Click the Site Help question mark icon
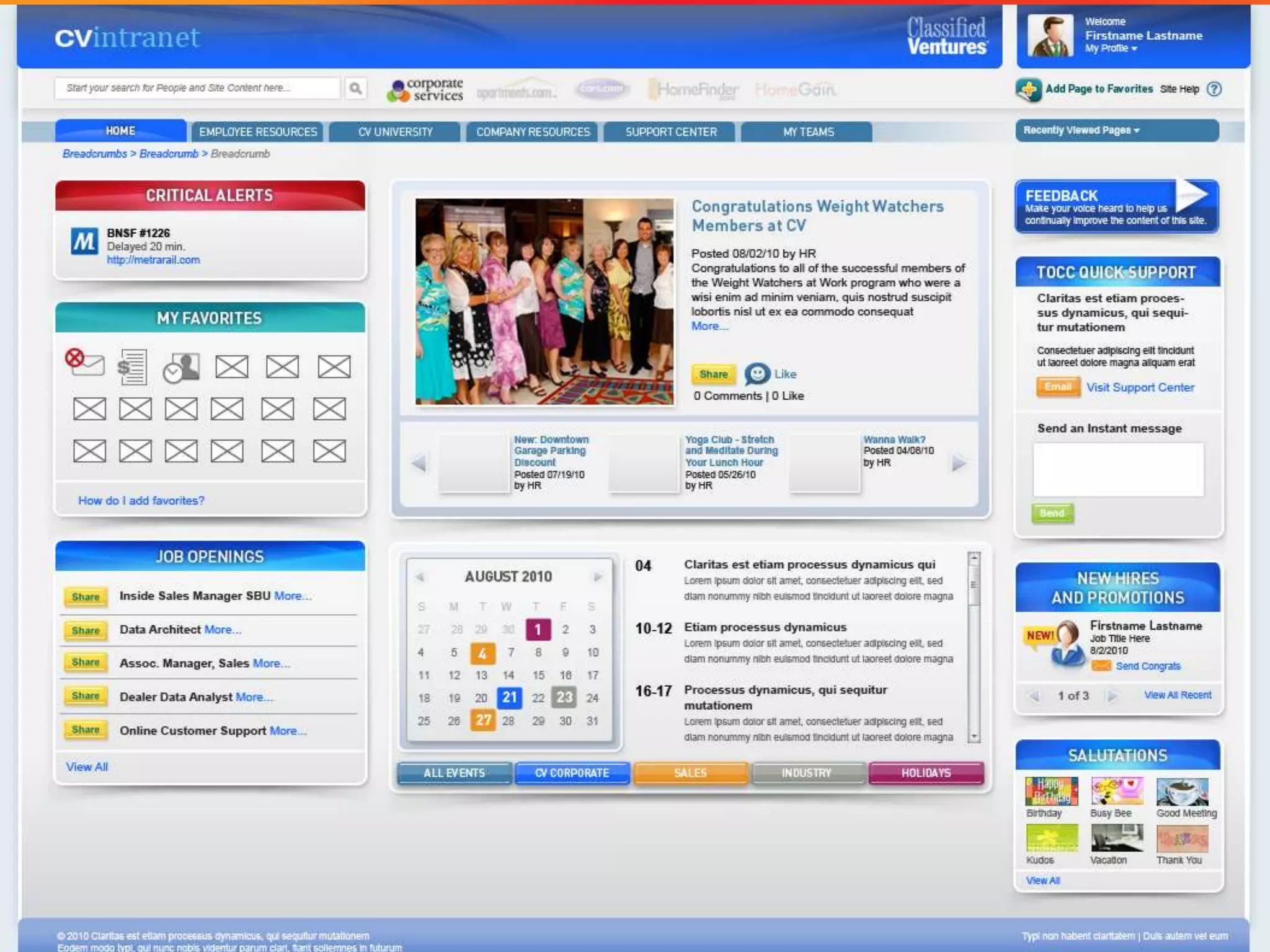The height and width of the screenshot is (952, 1270). pos(1214,89)
